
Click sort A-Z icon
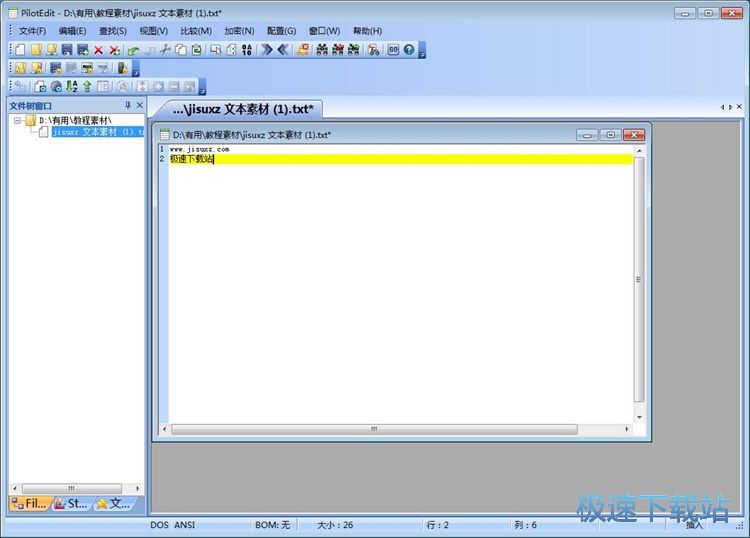point(72,87)
